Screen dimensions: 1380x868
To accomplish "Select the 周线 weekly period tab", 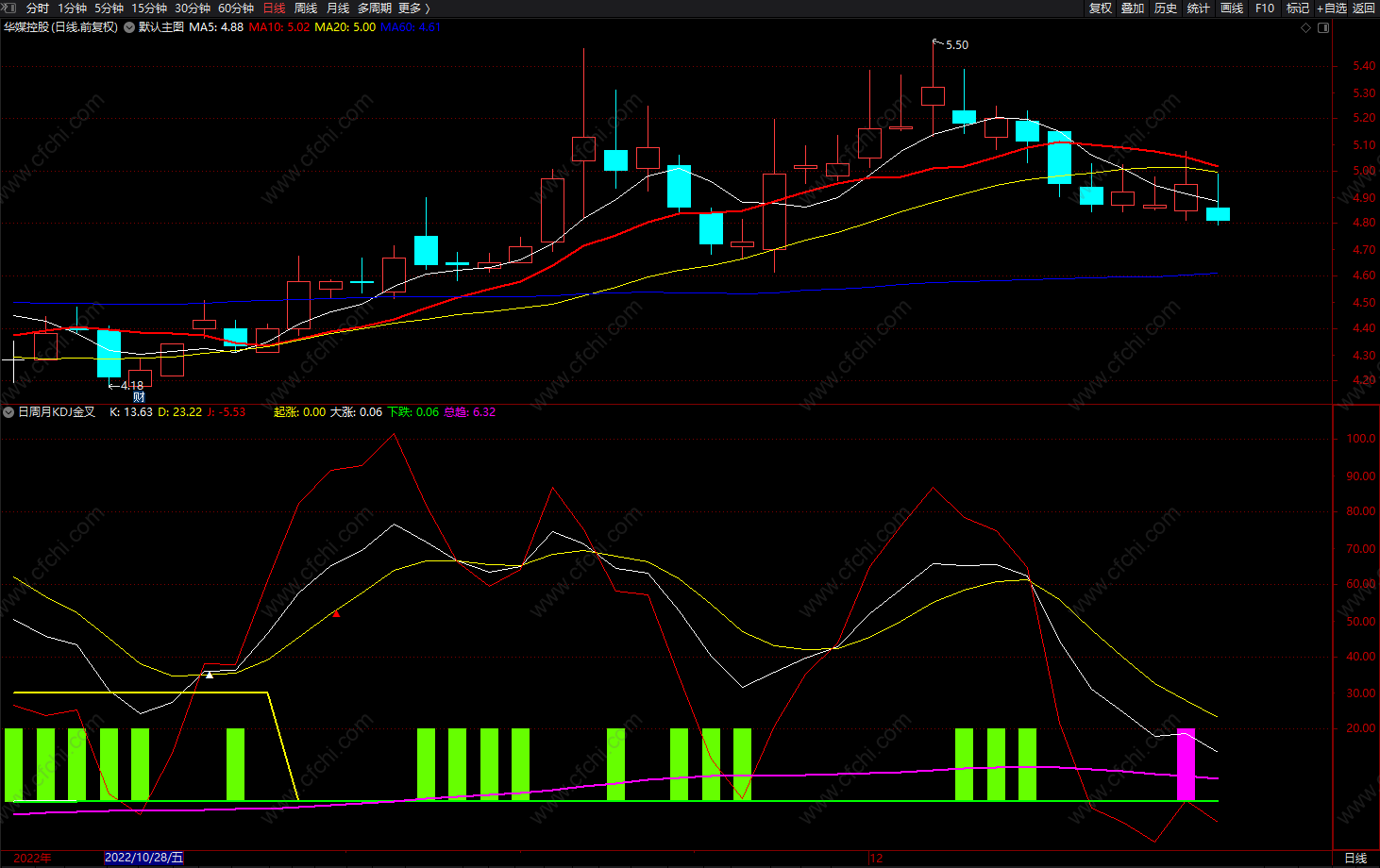I will [x=306, y=8].
